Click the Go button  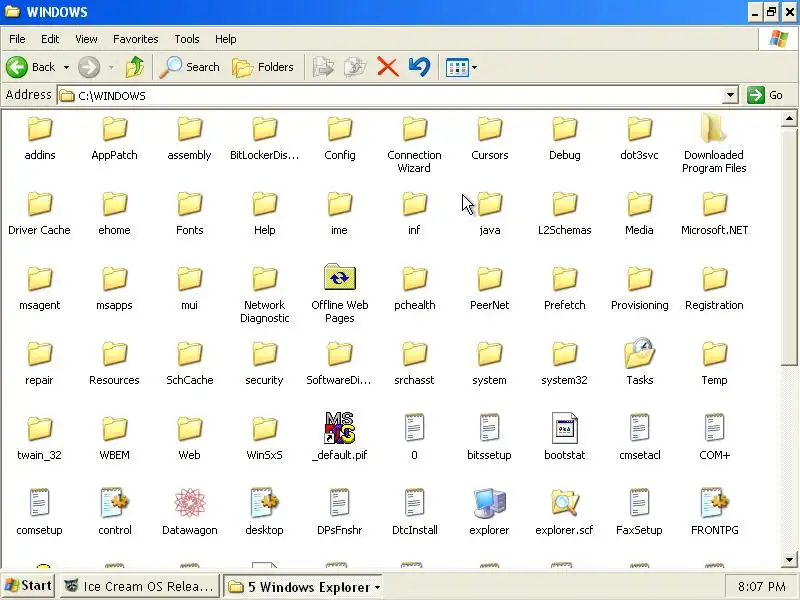[765, 95]
